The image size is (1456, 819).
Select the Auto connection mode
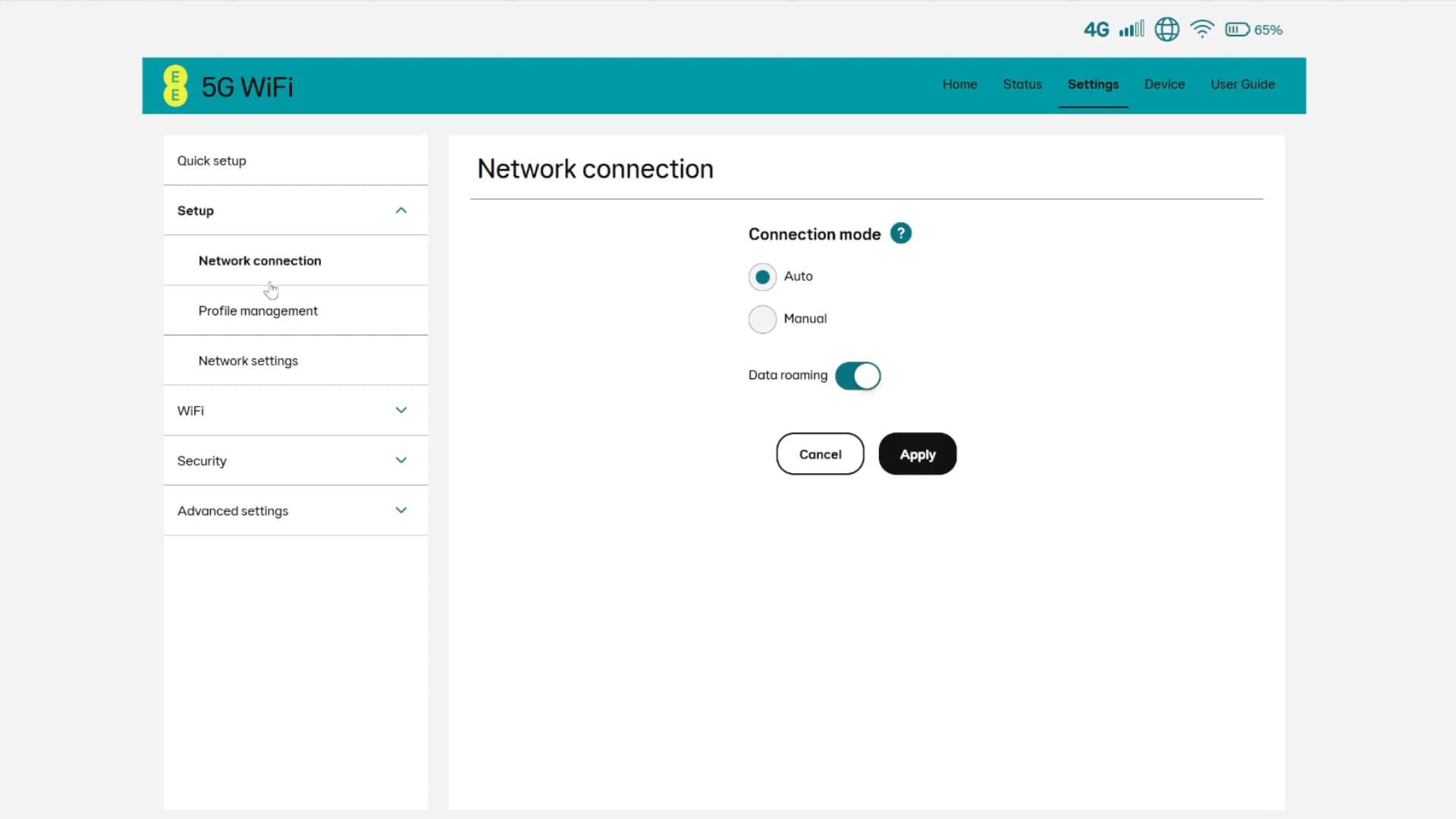(x=762, y=277)
